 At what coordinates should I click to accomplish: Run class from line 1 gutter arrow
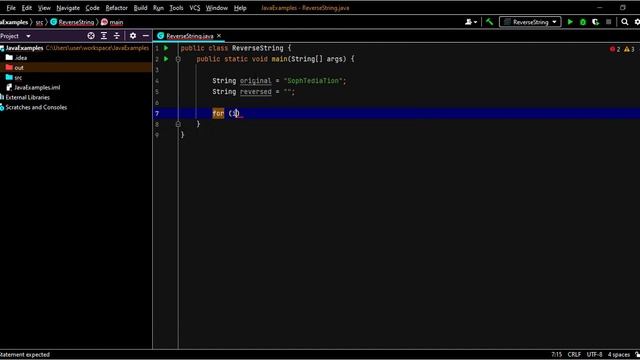166,48
